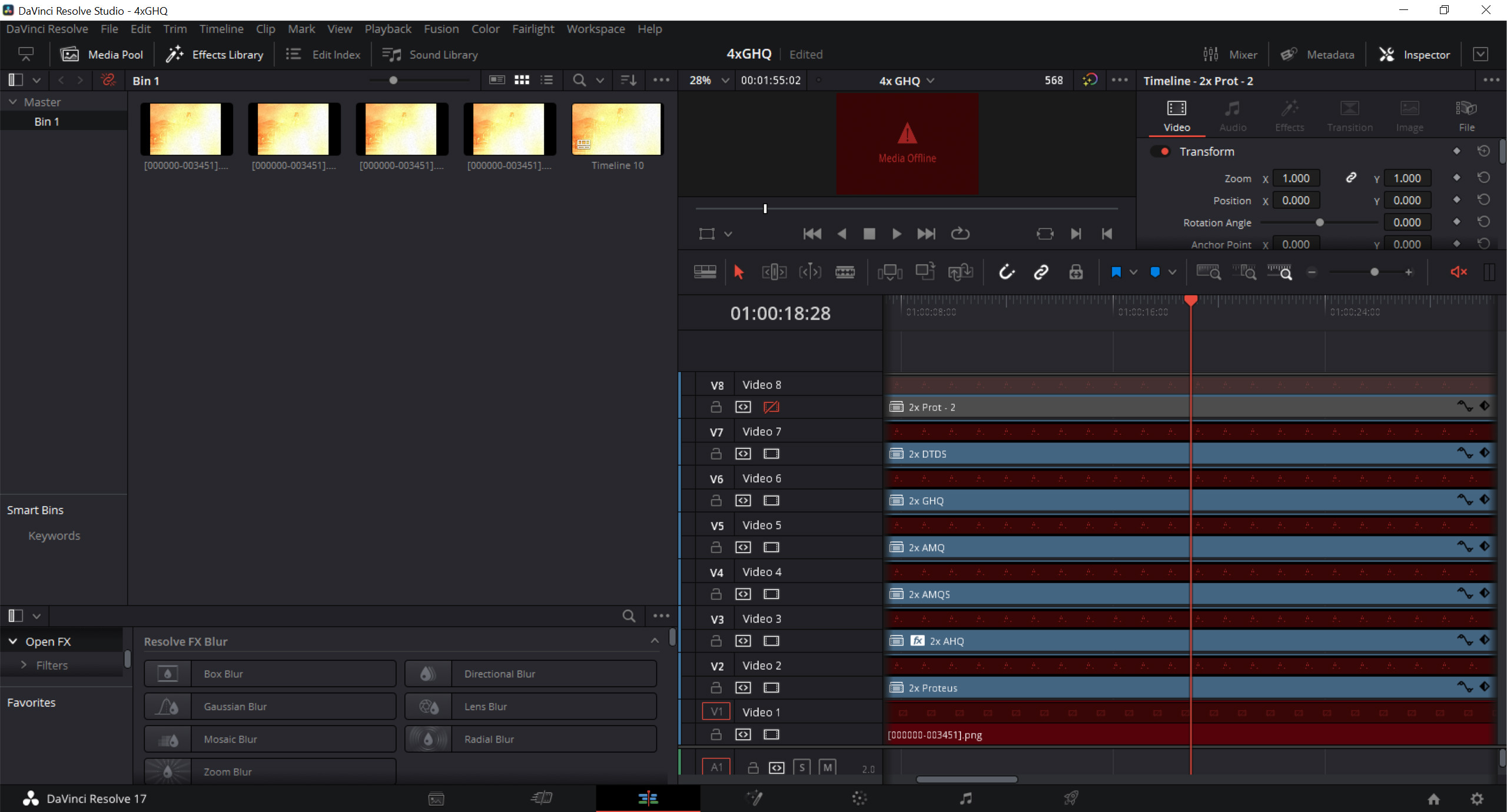This screenshot has width=1507, height=812.
Task: Open the Cut page icon
Action: 542,798
